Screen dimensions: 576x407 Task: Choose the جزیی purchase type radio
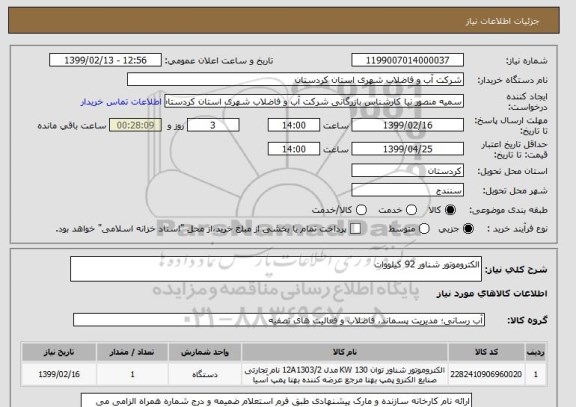(x=468, y=229)
